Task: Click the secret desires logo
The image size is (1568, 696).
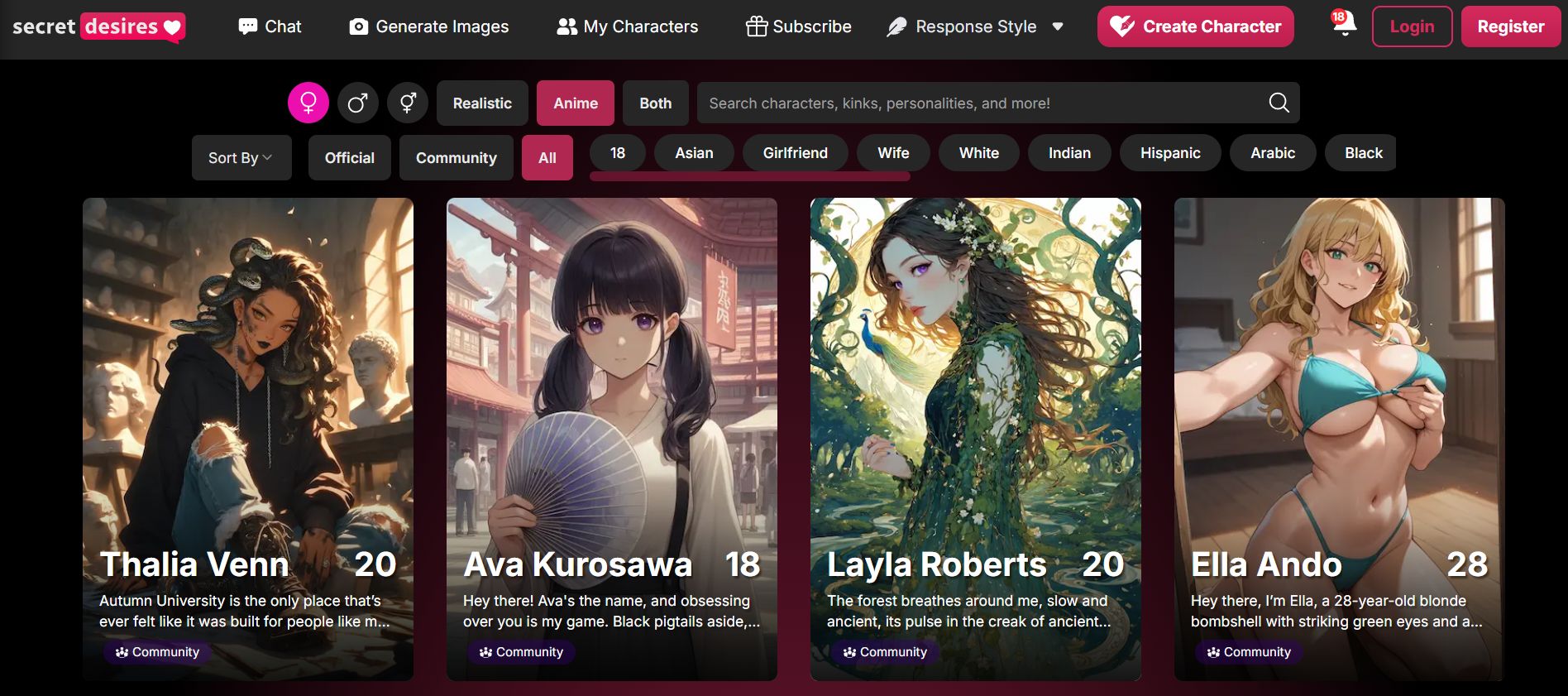Action: [x=98, y=26]
